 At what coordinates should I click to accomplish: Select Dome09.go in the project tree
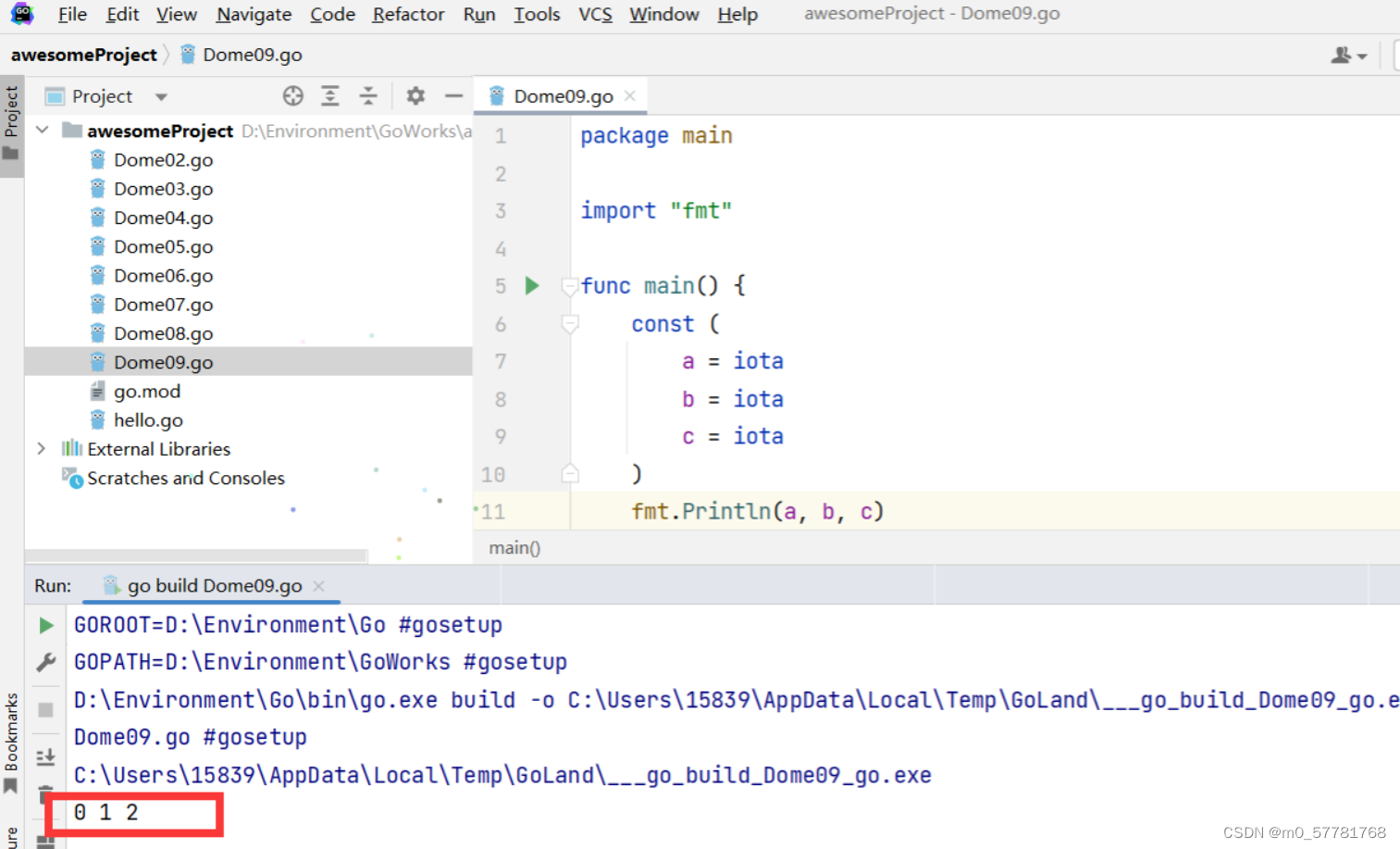[248, 362]
